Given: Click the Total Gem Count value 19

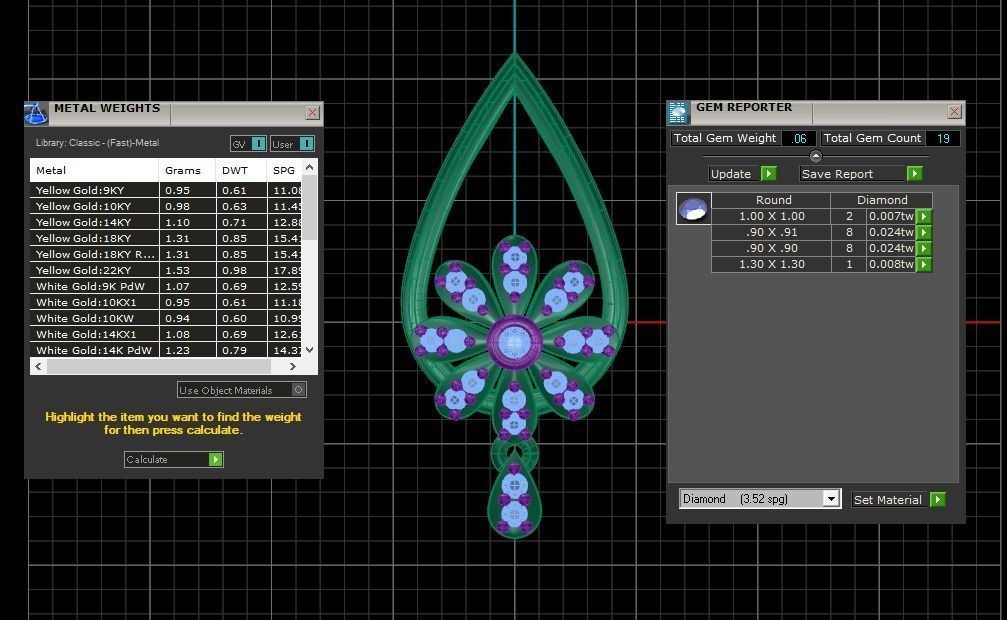Looking at the screenshot, I should pyautogui.click(x=943, y=138).
